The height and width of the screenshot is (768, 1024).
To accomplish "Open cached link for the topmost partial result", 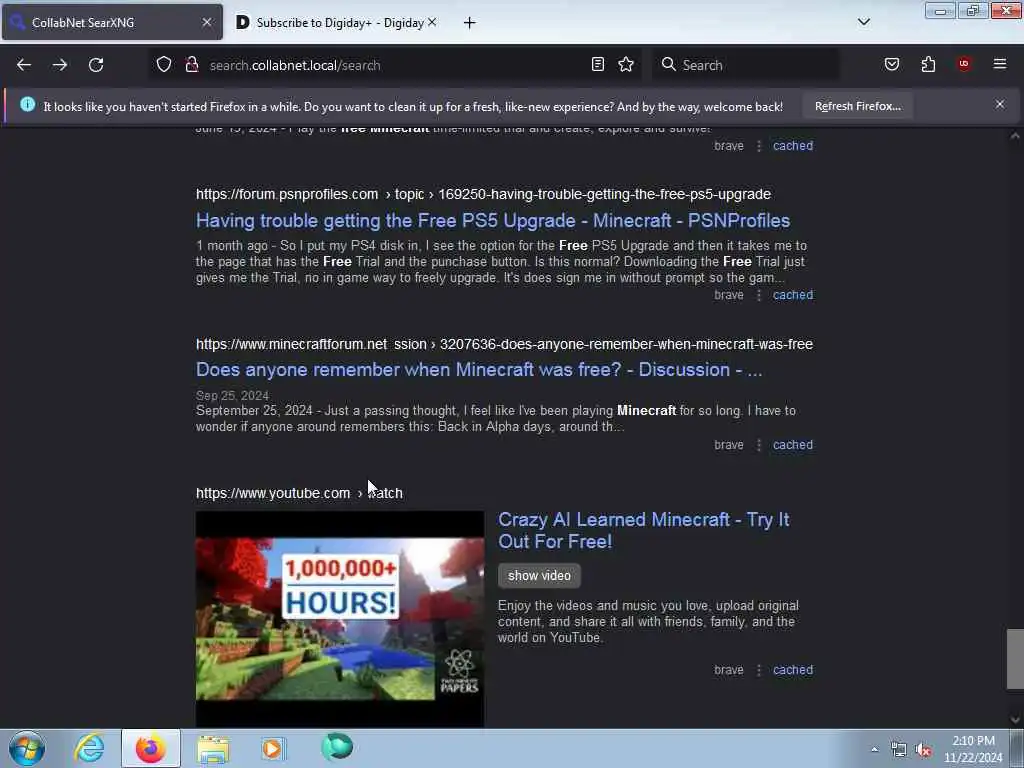I will [793, 146].
